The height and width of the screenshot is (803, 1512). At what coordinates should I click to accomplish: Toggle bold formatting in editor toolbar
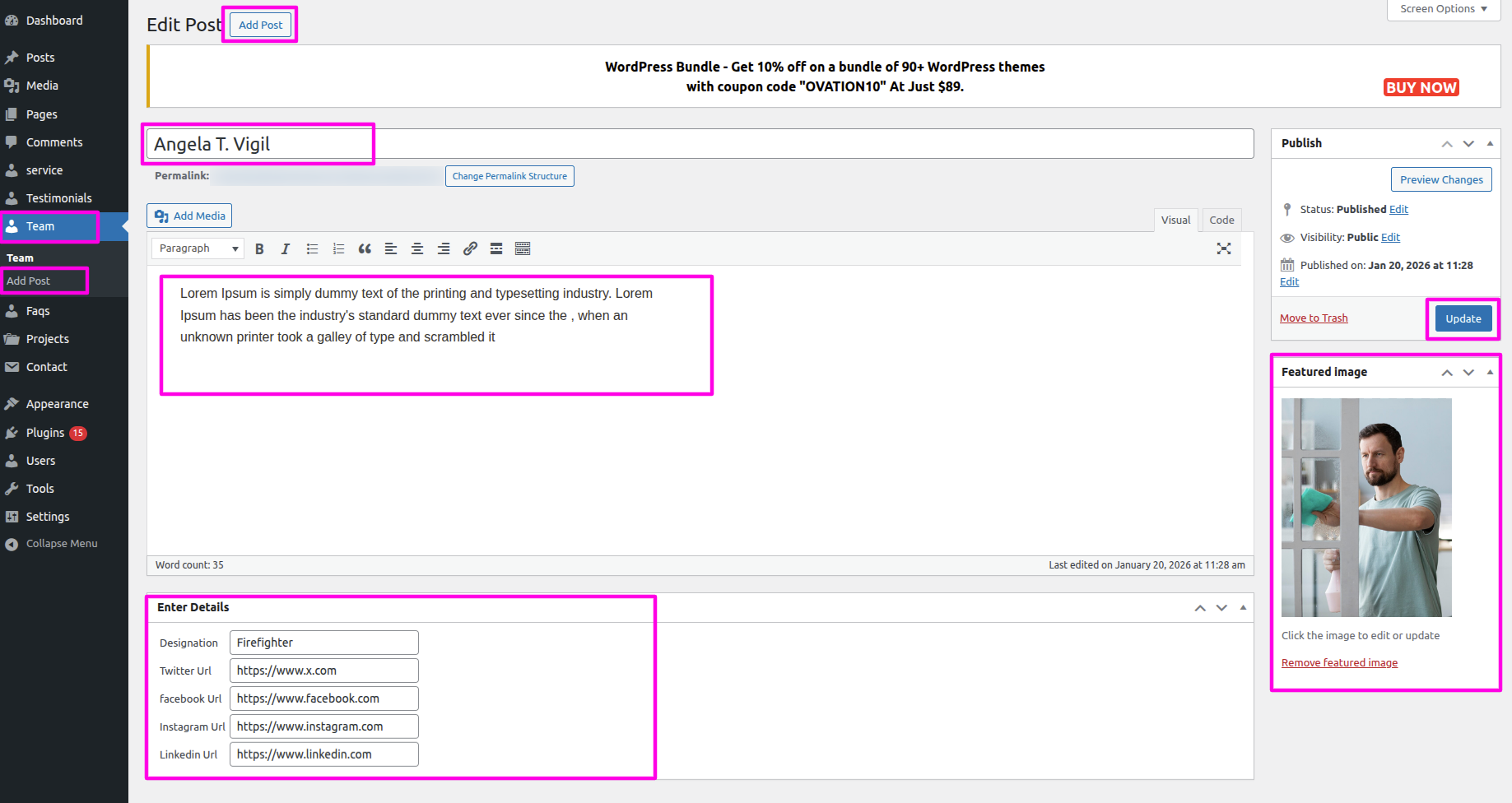(x=259, y=248)
